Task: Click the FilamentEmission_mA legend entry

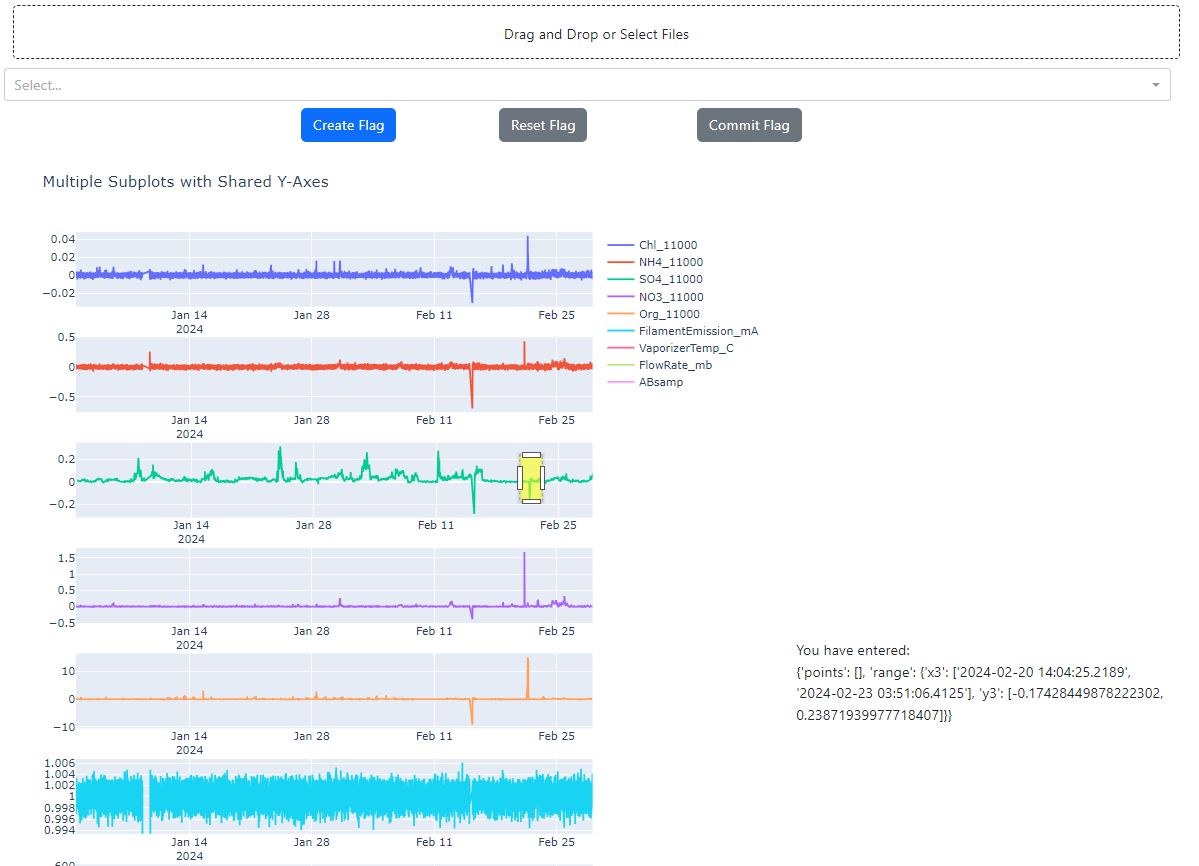Action: tap(698, 331)
